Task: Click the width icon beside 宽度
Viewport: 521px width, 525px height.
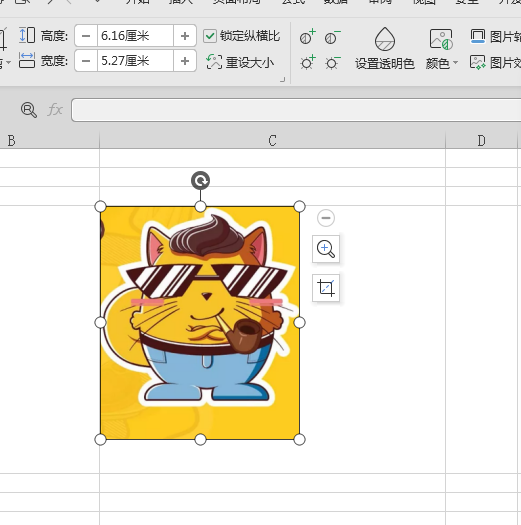Action: click(27, 61)
